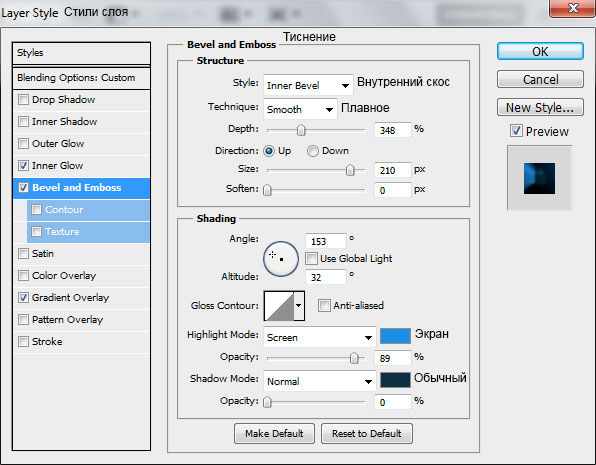Image resolution: width=596 pixels, height=465 pixels.
Task: Open the Technique dropdown showing Smooth
Action: click(x=300, y=109)
